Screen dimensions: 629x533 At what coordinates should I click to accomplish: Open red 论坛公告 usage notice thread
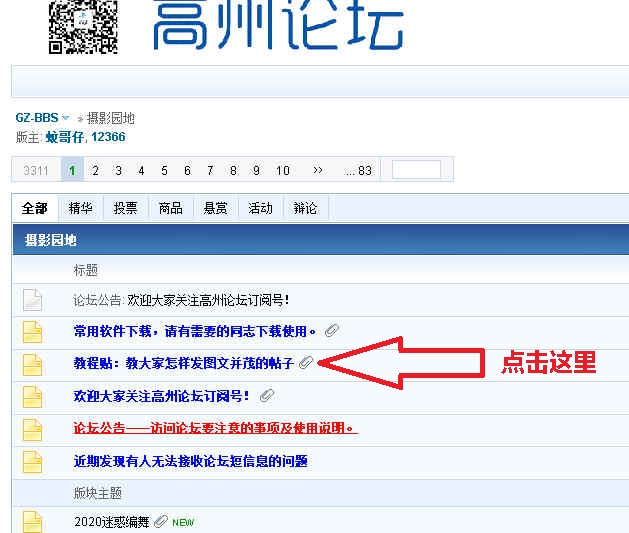[x=215, y=428]
